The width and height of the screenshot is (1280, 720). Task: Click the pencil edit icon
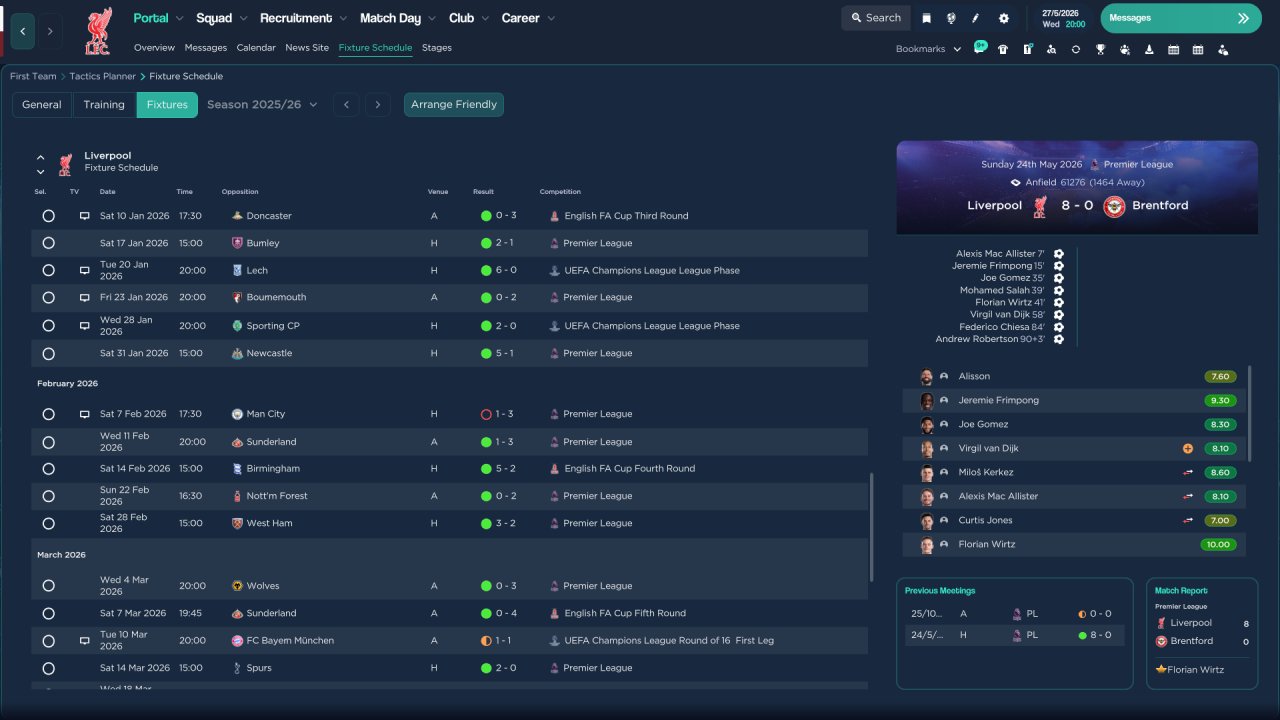coord(976,18)
